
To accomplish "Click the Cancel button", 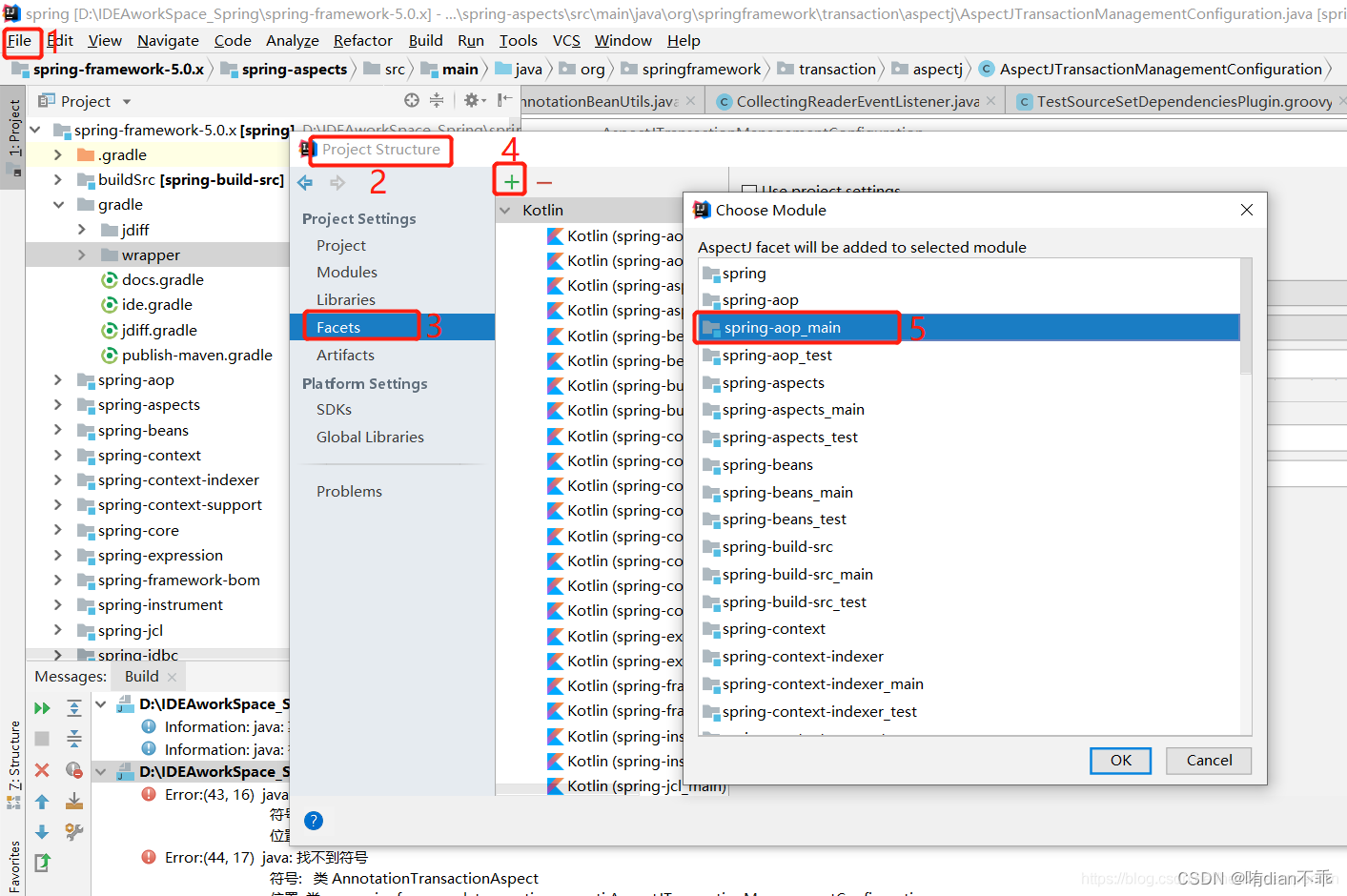I will 1209,760.
